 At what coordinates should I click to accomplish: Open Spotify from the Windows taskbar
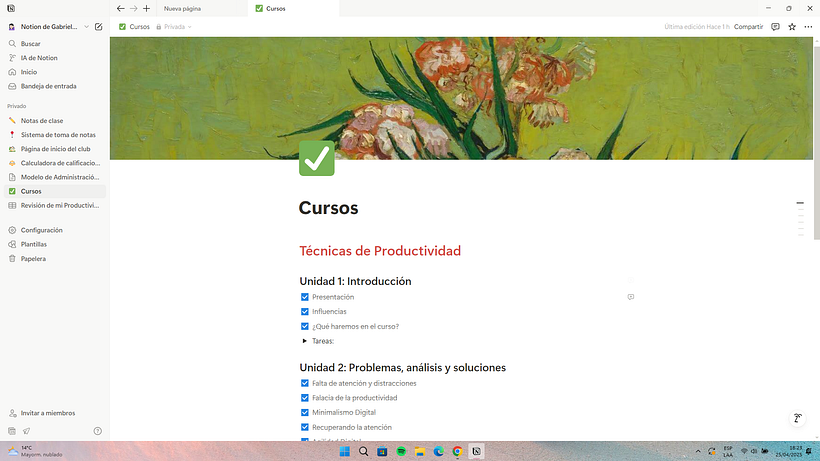[401, 451]
